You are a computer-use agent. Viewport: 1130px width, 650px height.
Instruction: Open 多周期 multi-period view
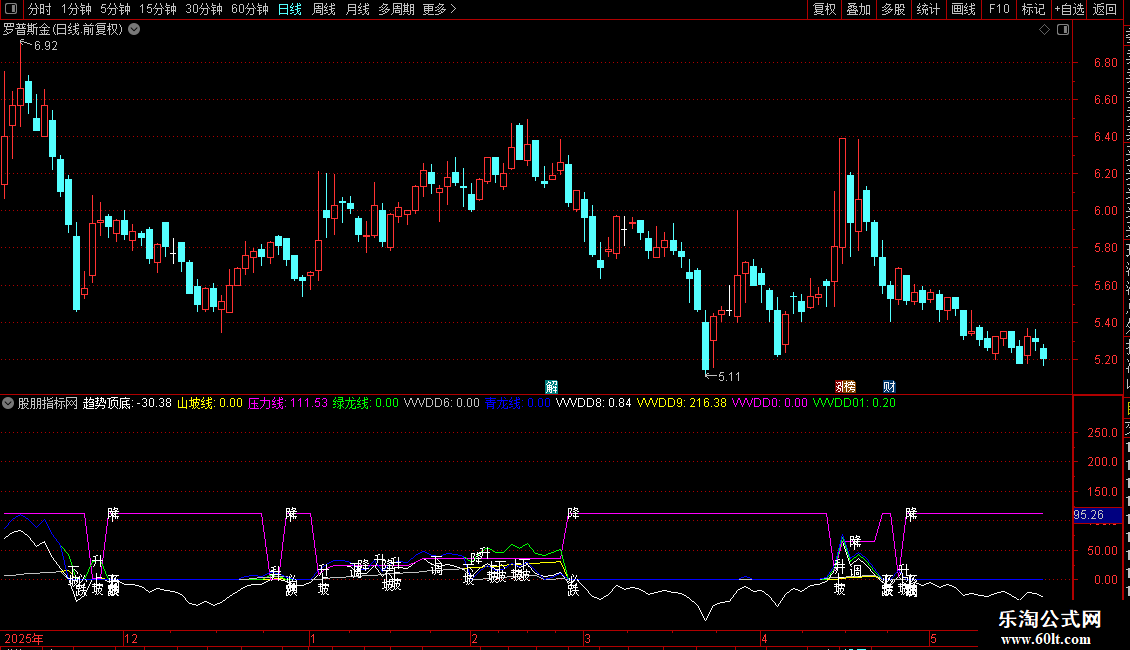[396, 9]
